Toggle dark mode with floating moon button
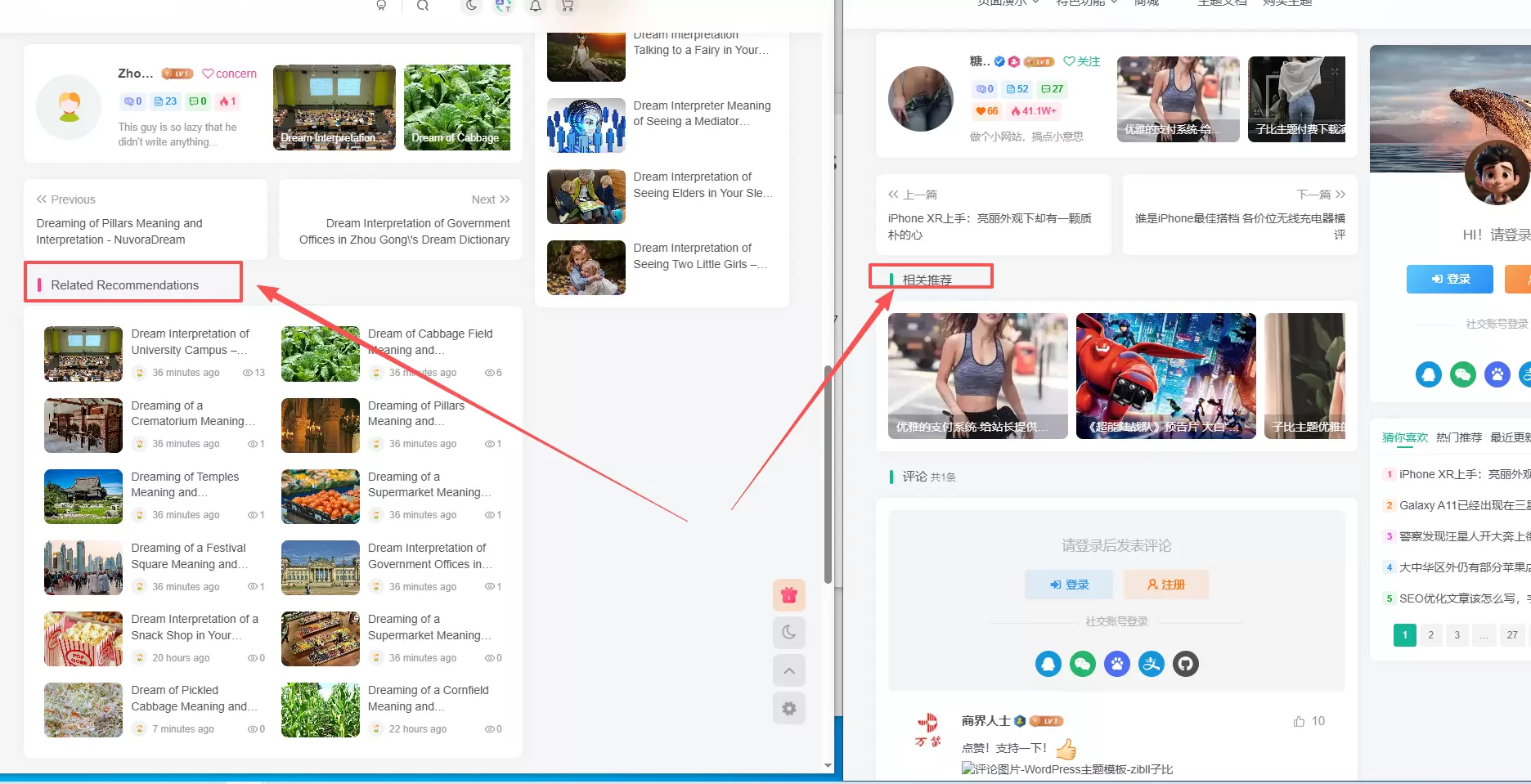 [x=788, y=633]
